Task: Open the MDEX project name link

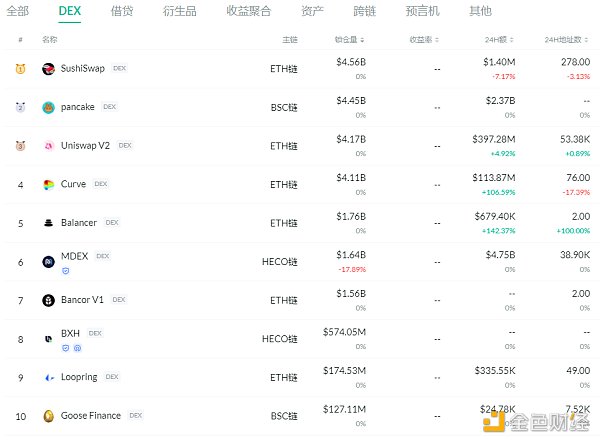Action: point(75,256)
